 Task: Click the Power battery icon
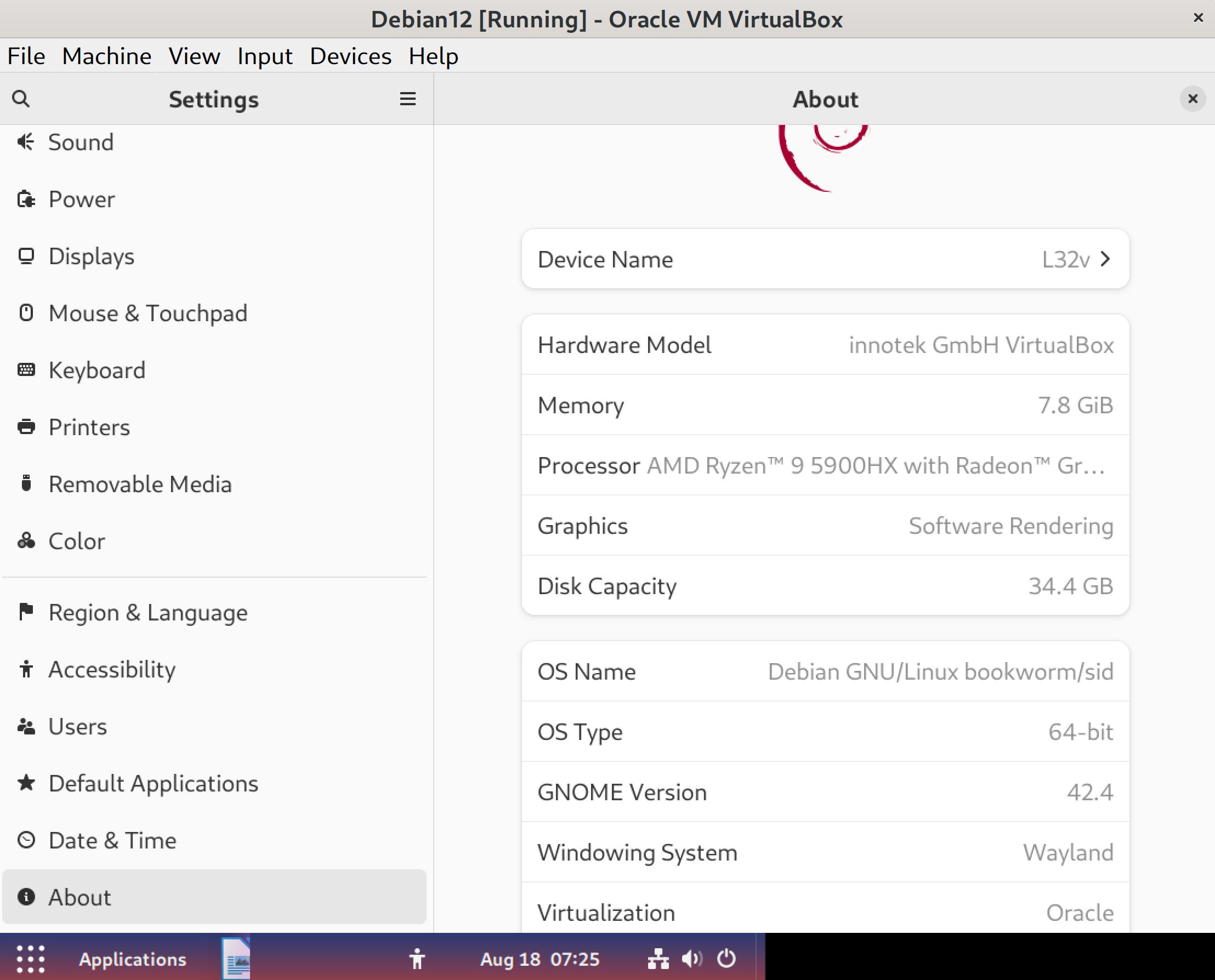pyautogui.click(x=26, y=200)
